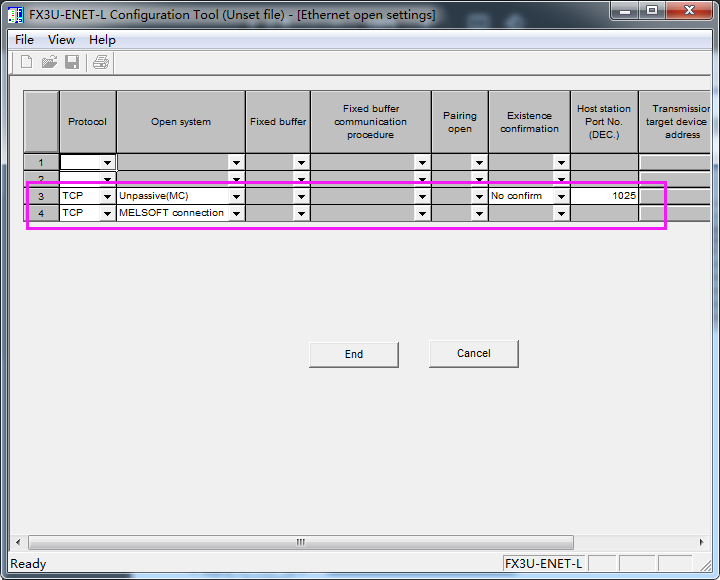Open row 1 Protocol dropdown
The image size is (720, 580).
click(x=107, y=163)
